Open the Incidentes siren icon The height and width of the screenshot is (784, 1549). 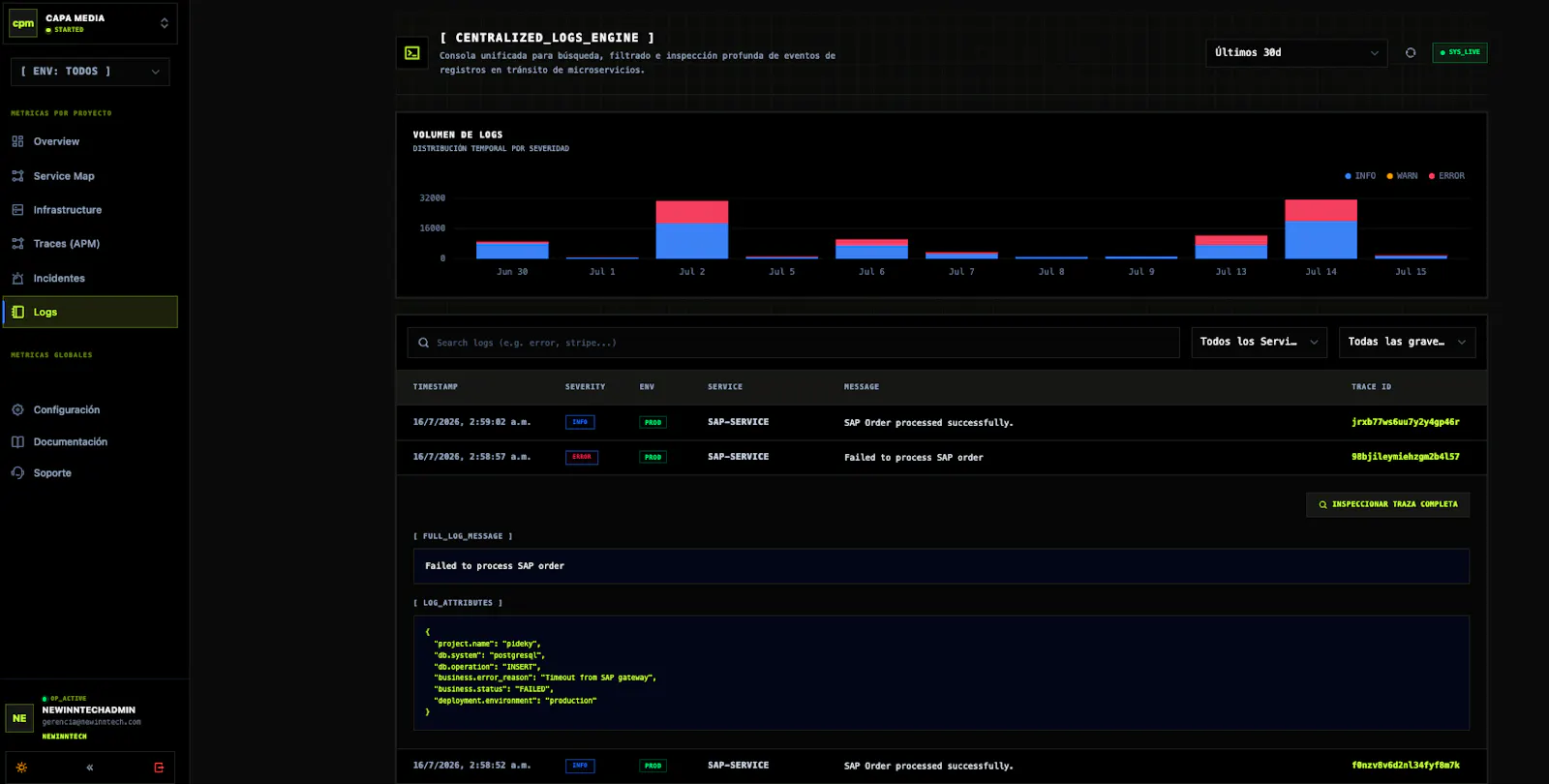[x=17, y=279]
